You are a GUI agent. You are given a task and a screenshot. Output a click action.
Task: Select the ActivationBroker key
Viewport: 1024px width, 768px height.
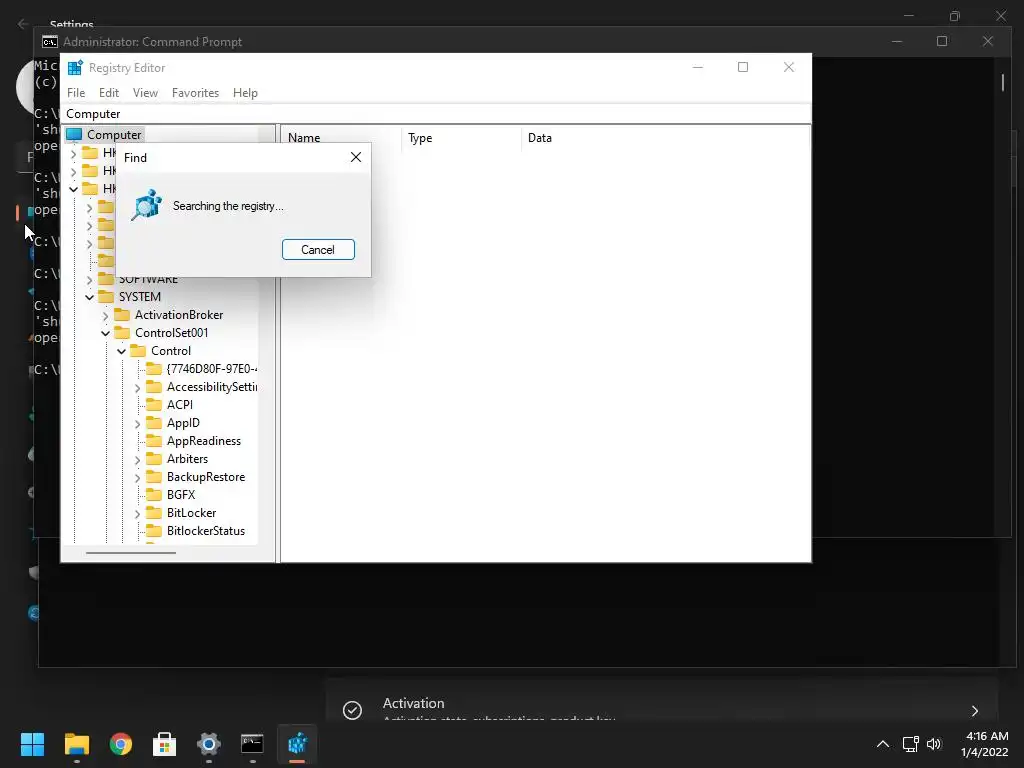pos(179,315)
